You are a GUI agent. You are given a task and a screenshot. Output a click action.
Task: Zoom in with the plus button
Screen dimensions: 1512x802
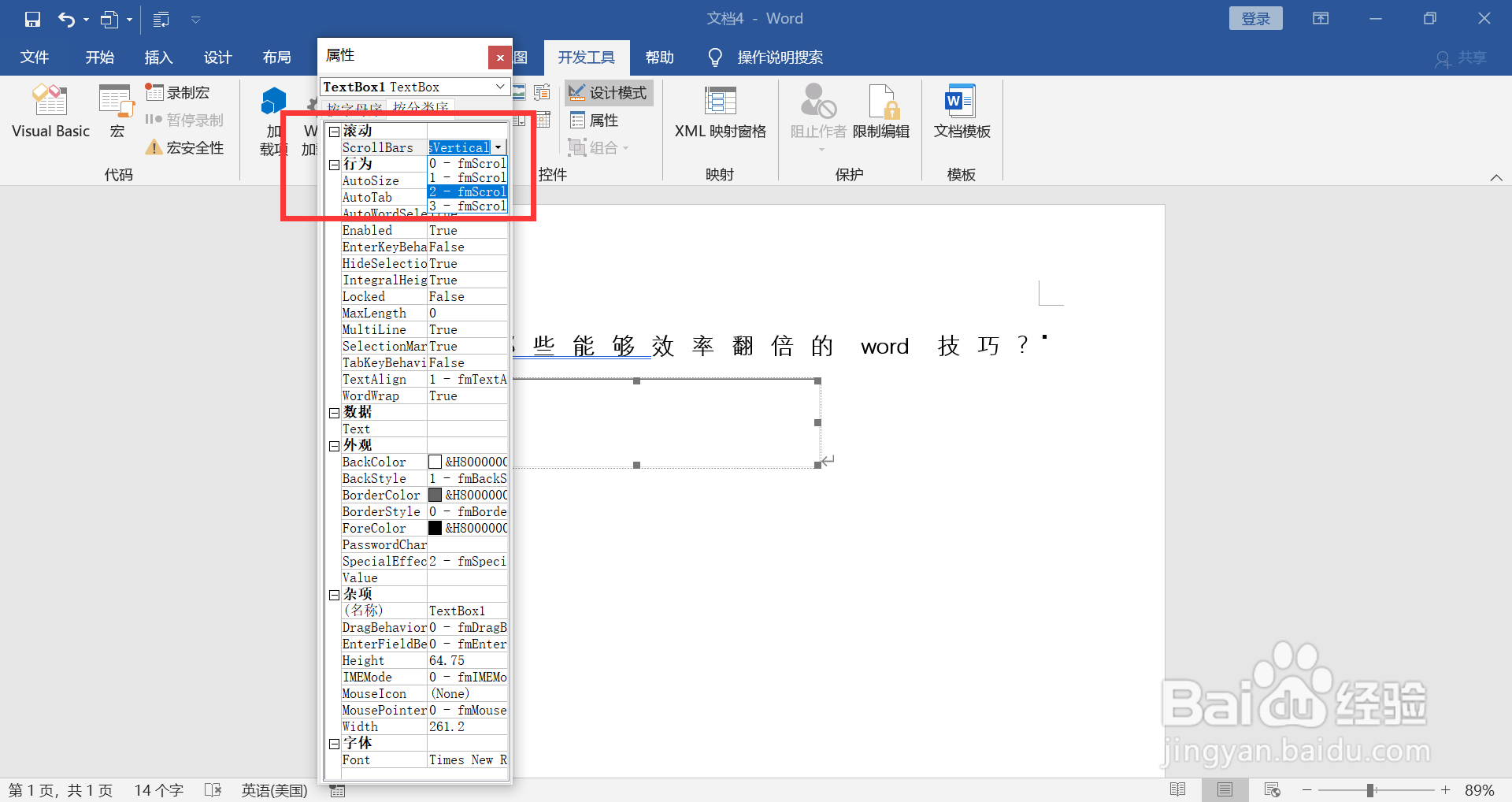(x=1445, y=789)
